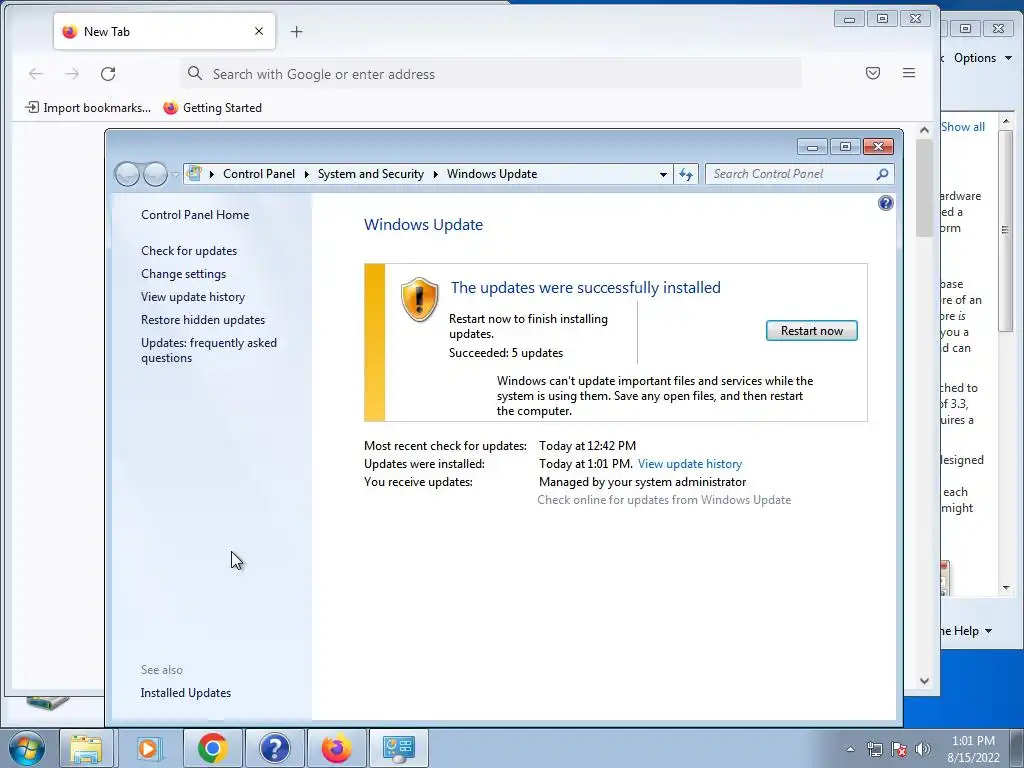Click the search magnifier icon in Firefox address bar
This screenshot has height=768, width=1024.
coord(195,73)
